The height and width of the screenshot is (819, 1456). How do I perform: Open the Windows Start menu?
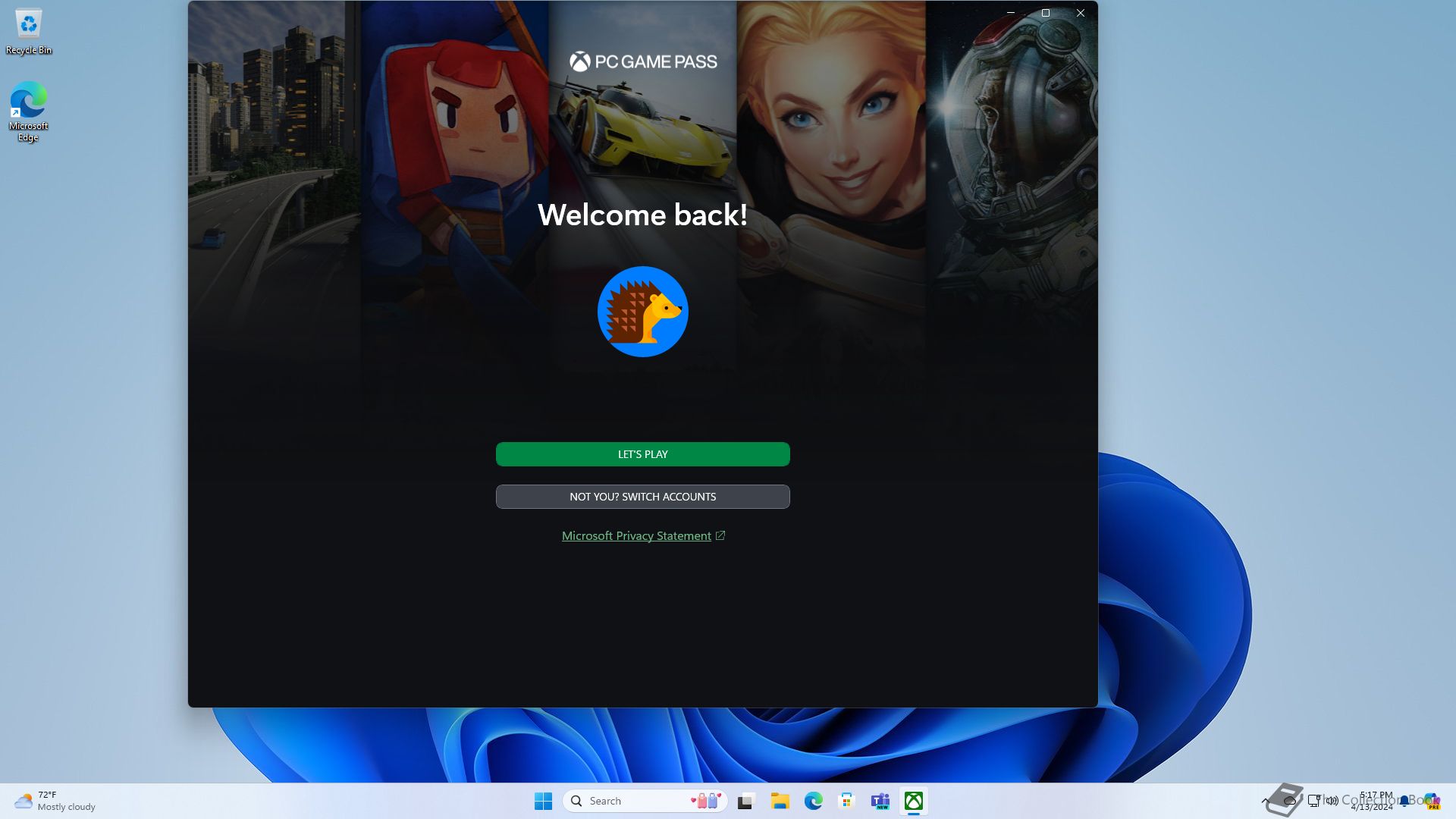543,801
